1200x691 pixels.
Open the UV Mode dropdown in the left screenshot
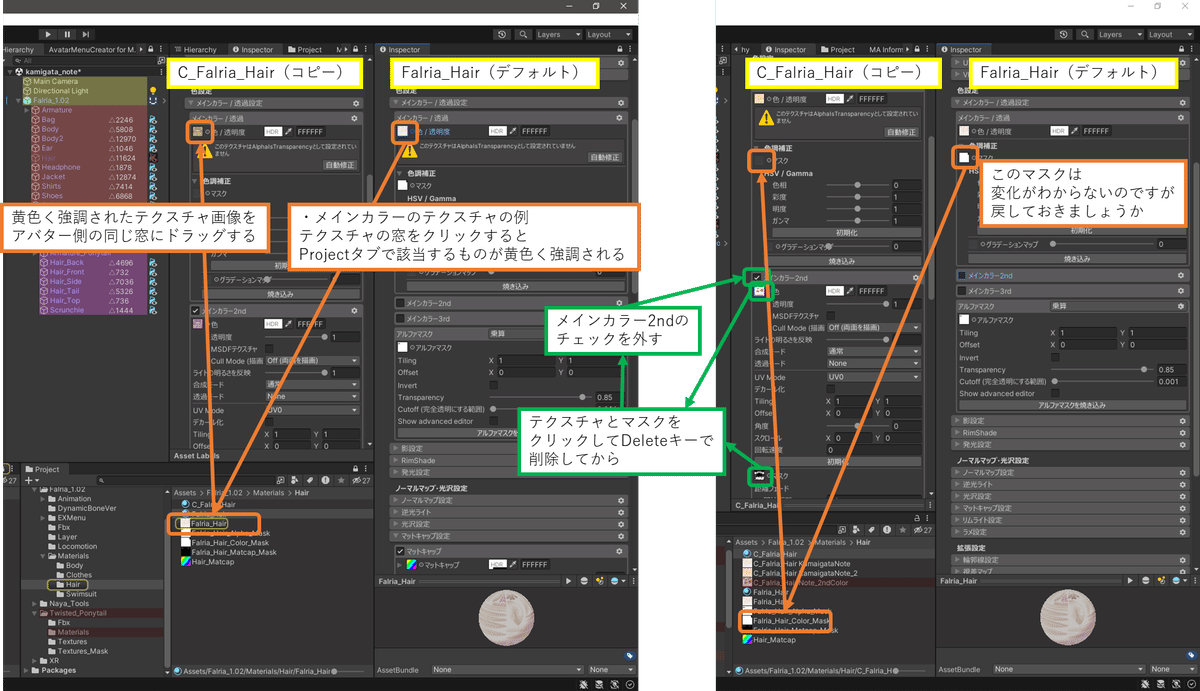[312, 410]
